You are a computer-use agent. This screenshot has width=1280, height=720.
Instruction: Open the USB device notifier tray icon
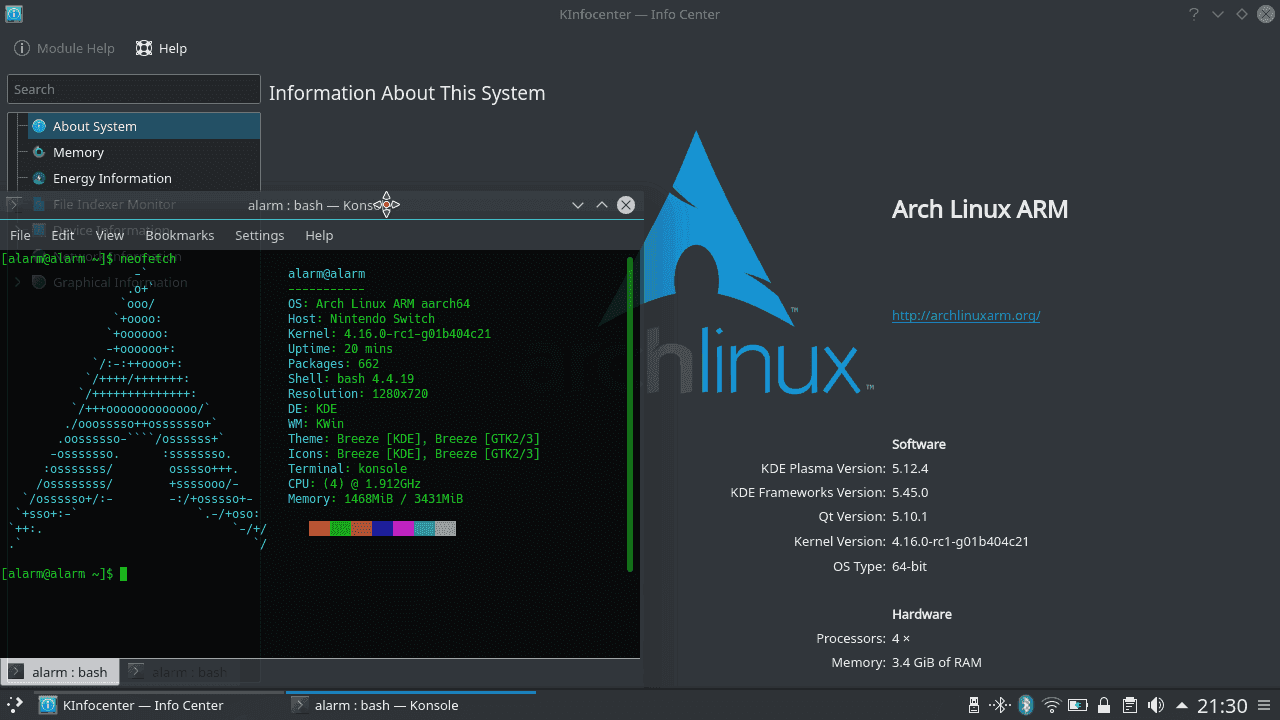click(974, 705)
